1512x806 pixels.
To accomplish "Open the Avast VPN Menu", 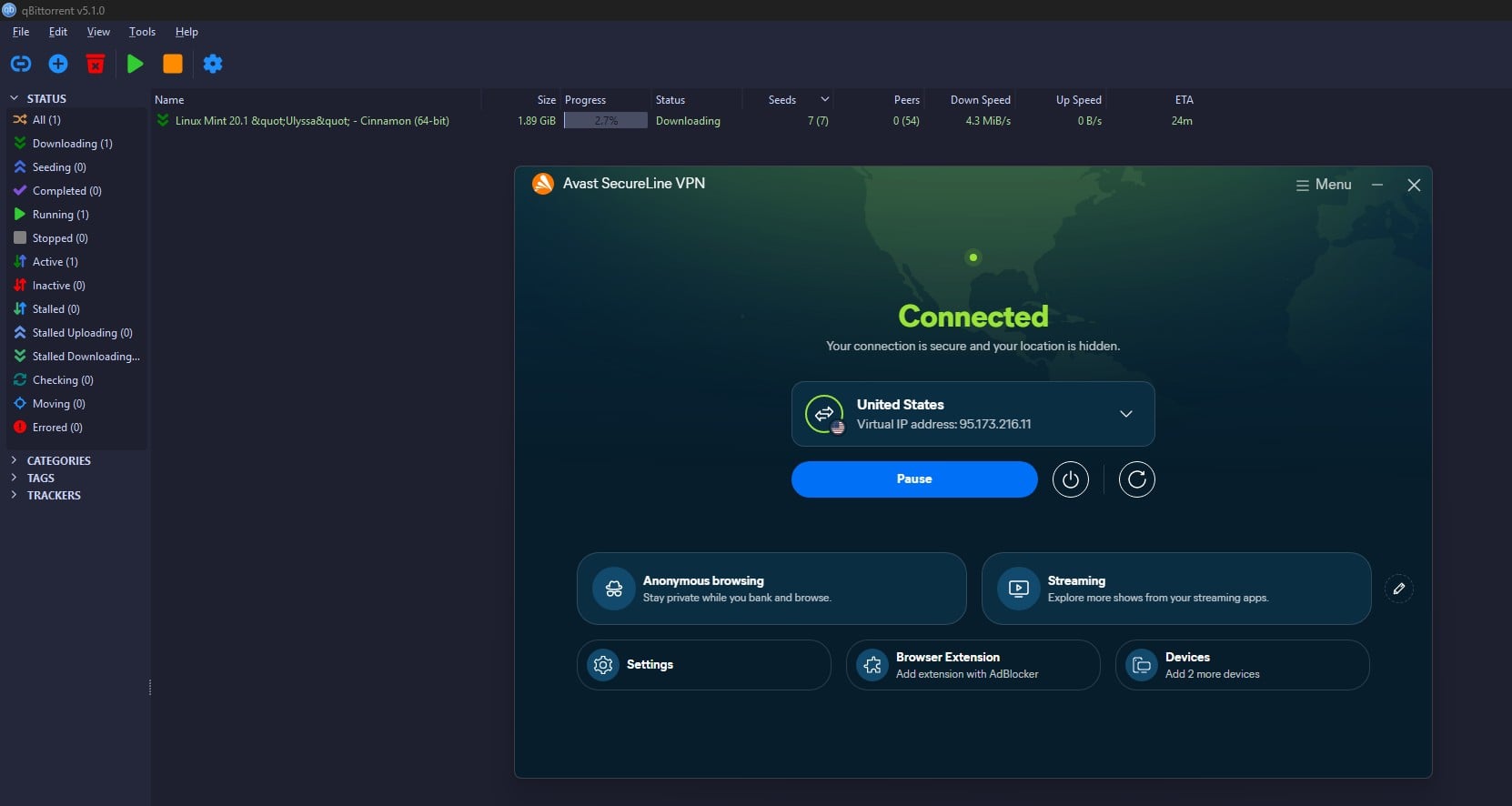I will coord(1324,185).
